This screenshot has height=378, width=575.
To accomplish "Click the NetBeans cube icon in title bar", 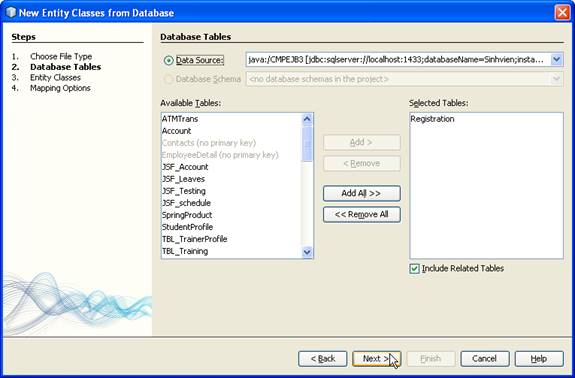I will pos(11,12).
